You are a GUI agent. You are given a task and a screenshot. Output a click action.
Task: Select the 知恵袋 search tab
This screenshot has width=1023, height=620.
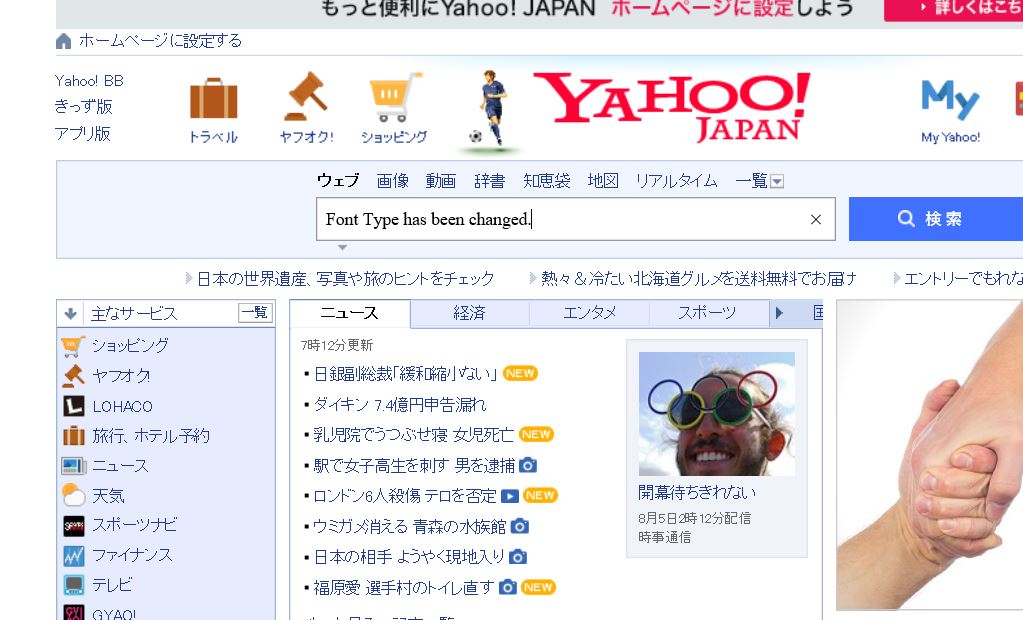[547, 181]
